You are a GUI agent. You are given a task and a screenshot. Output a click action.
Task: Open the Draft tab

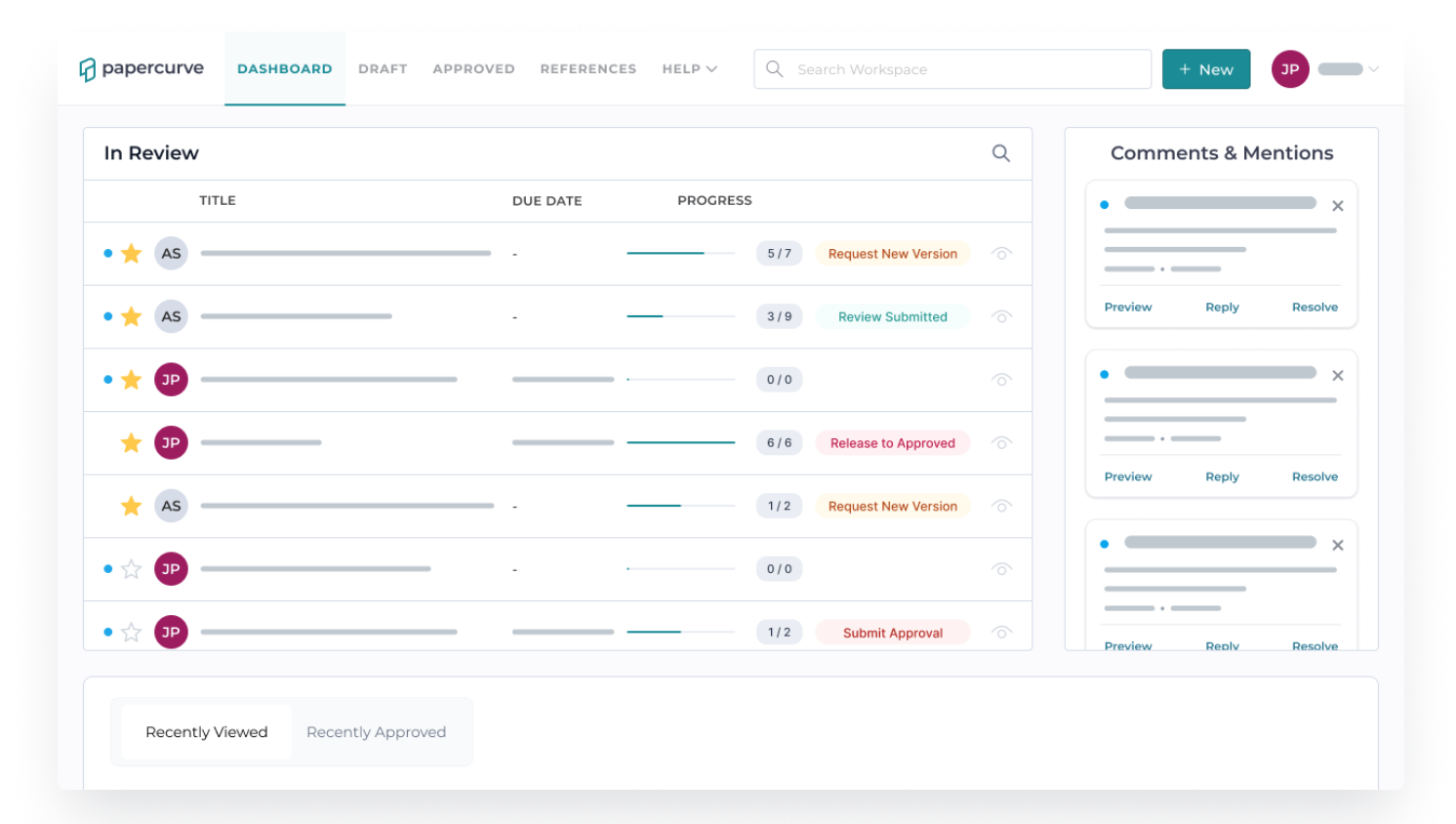[383, 69]
